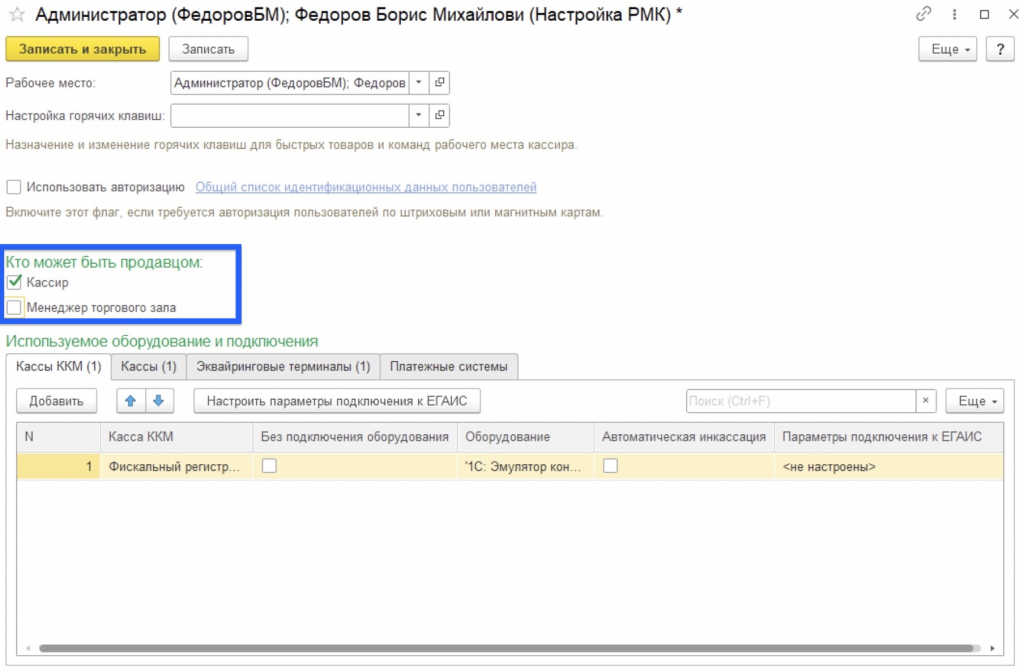Click Параметры подключения к ЕГАИС column header
Viewport: 1024px width, 672px height.
pyautogui.click(x=888, y=437)
